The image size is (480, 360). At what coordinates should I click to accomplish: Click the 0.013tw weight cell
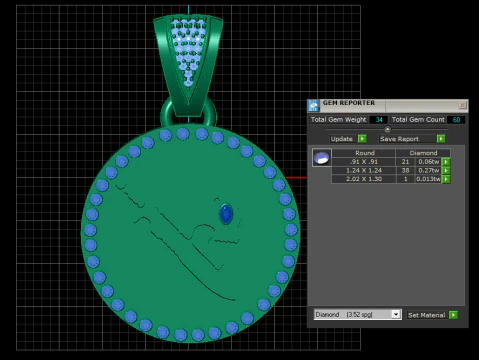click(x=428, y=179)
